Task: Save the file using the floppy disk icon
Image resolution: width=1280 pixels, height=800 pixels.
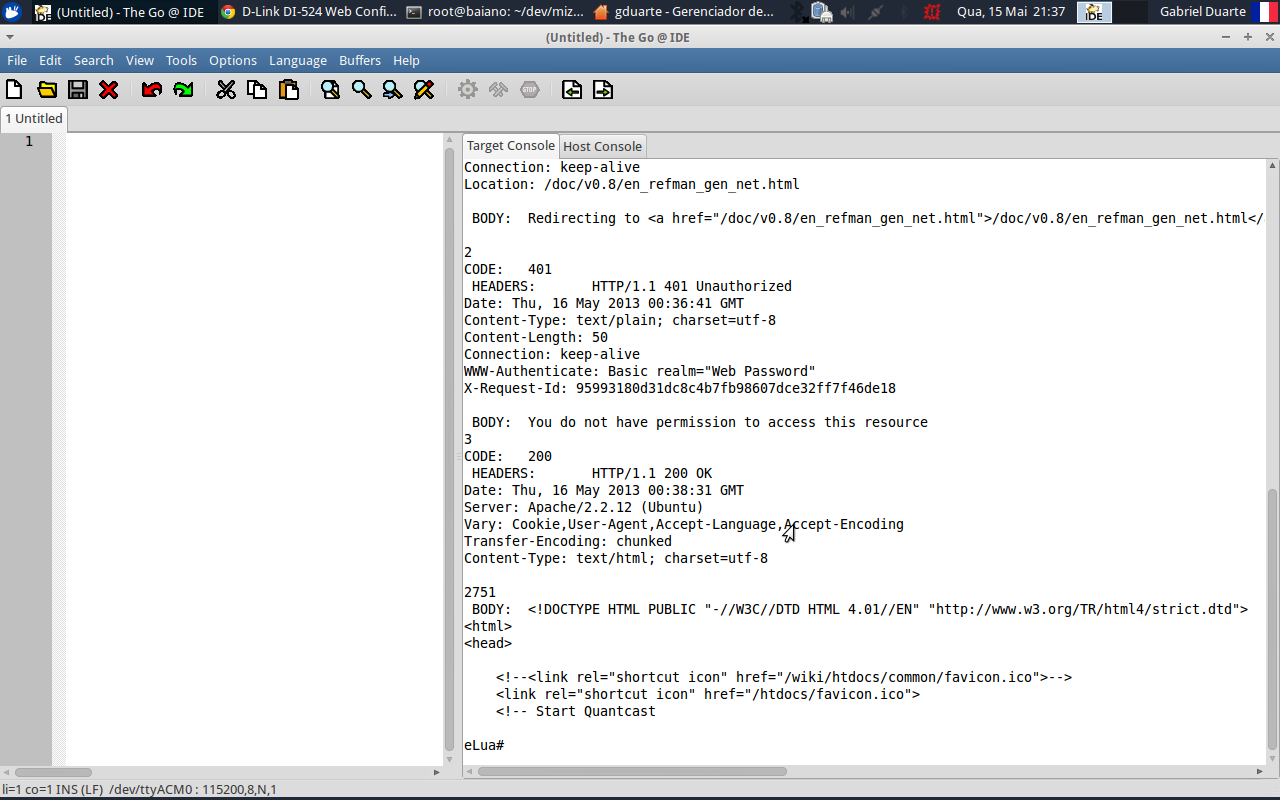Action: (x=77, y=90)
